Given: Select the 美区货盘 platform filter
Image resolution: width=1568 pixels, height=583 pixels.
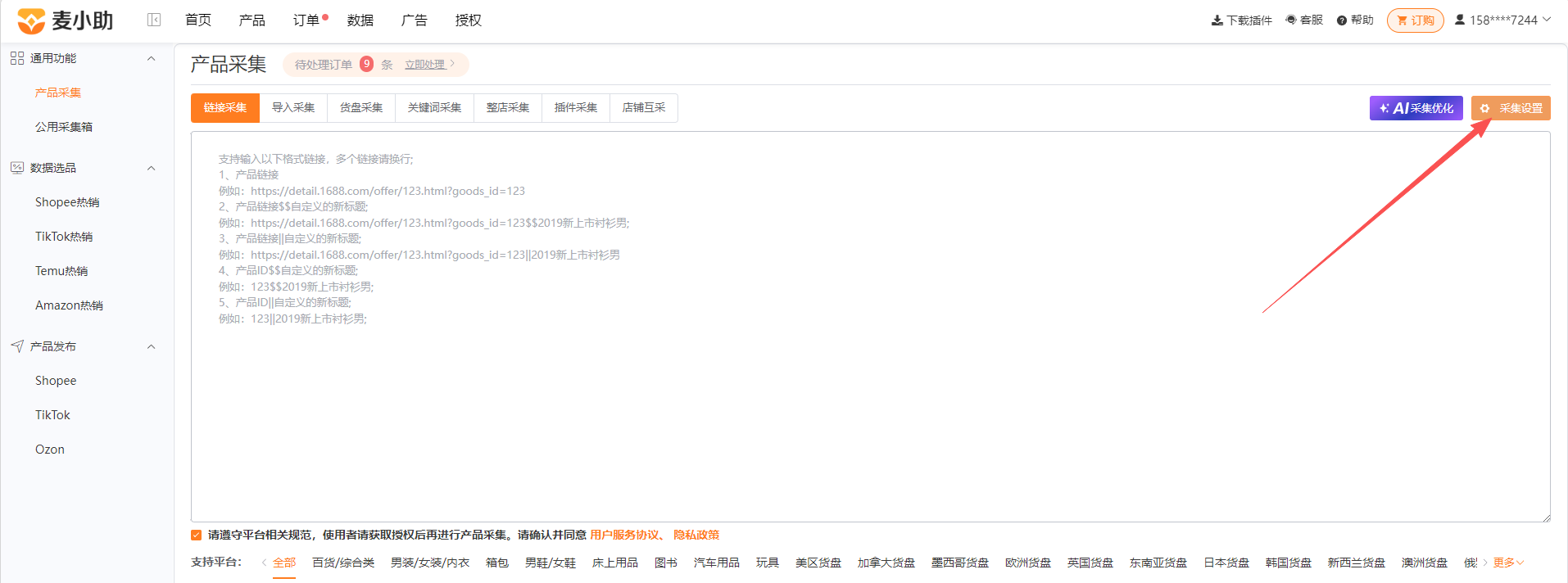Looking at the screenshot, I should pyautogui.click(x=818, y=563).
